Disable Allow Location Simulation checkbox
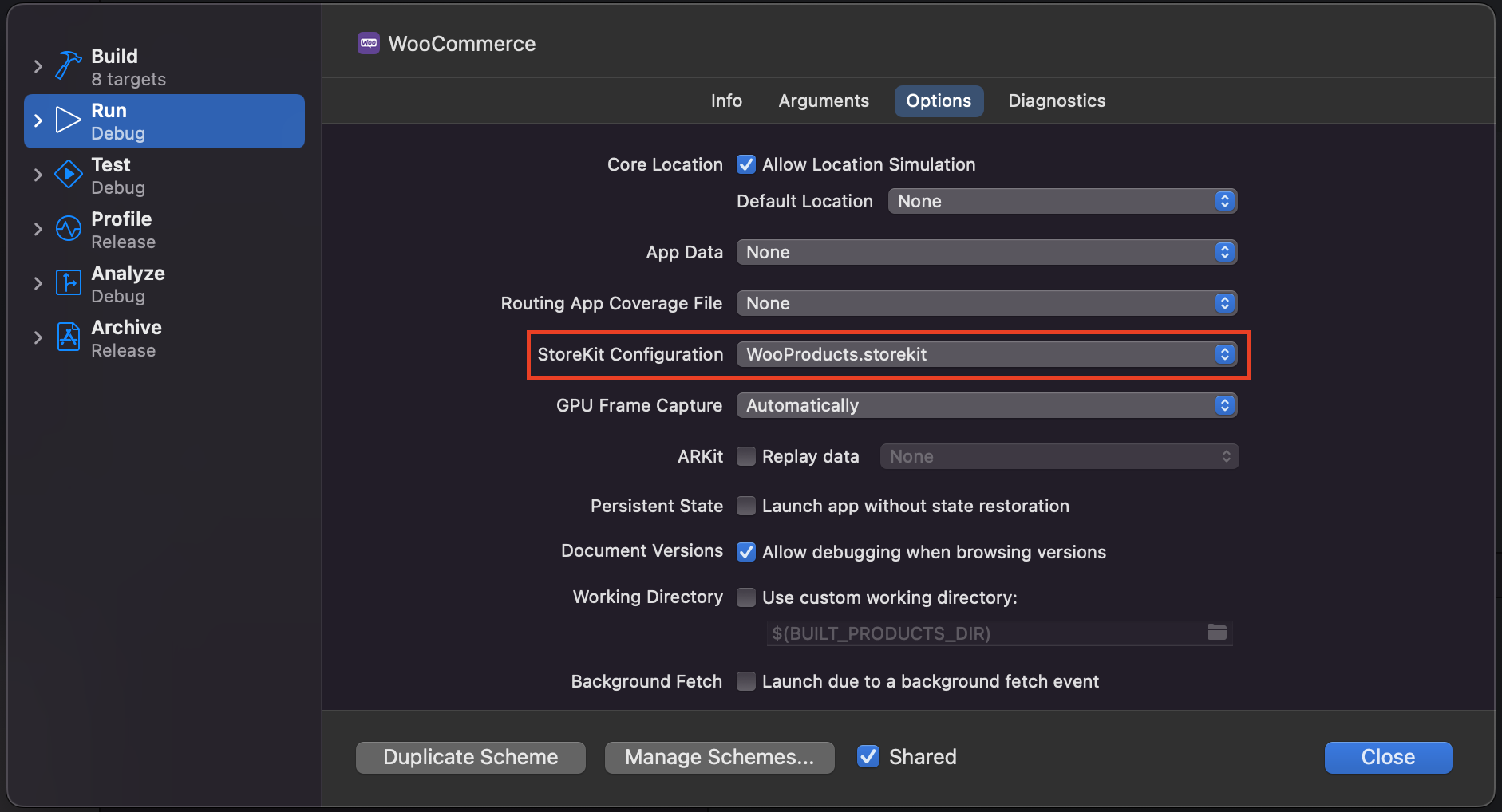This screenshot has height=812, width=1502. (x=746, y=164)
